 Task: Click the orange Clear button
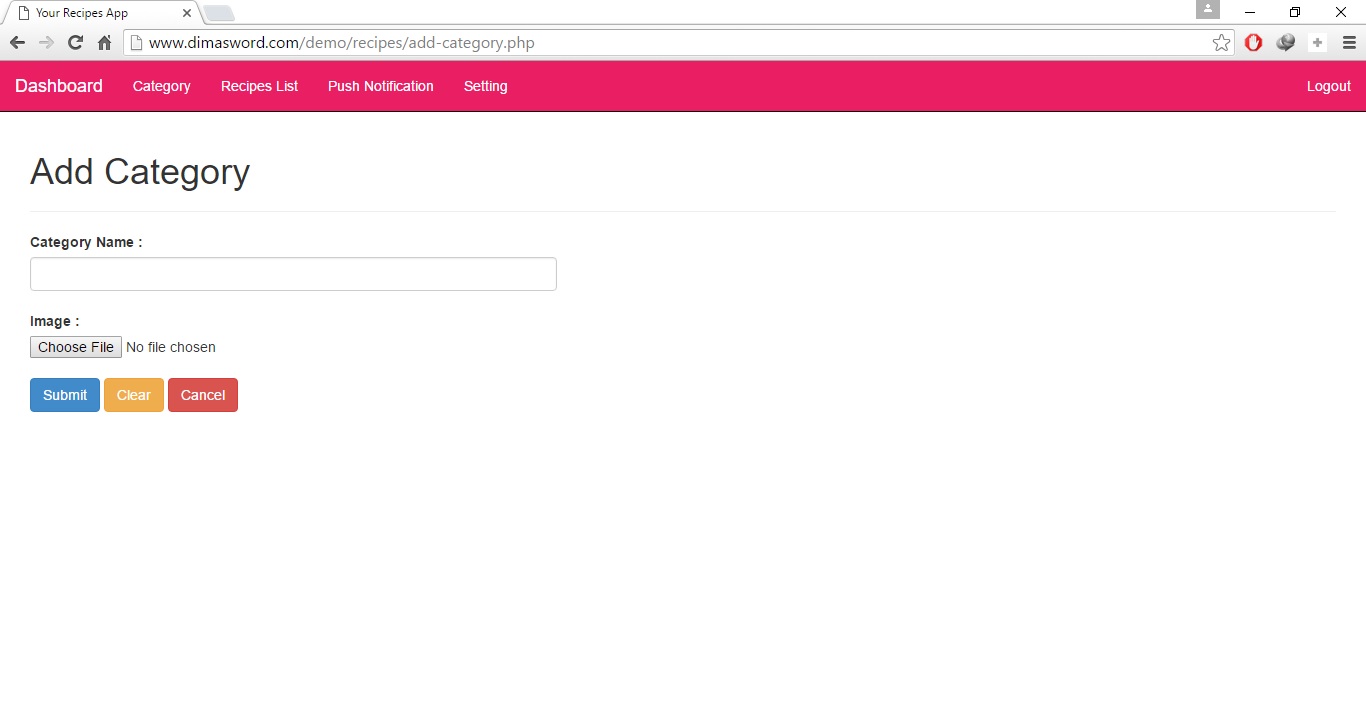point(133,395)
